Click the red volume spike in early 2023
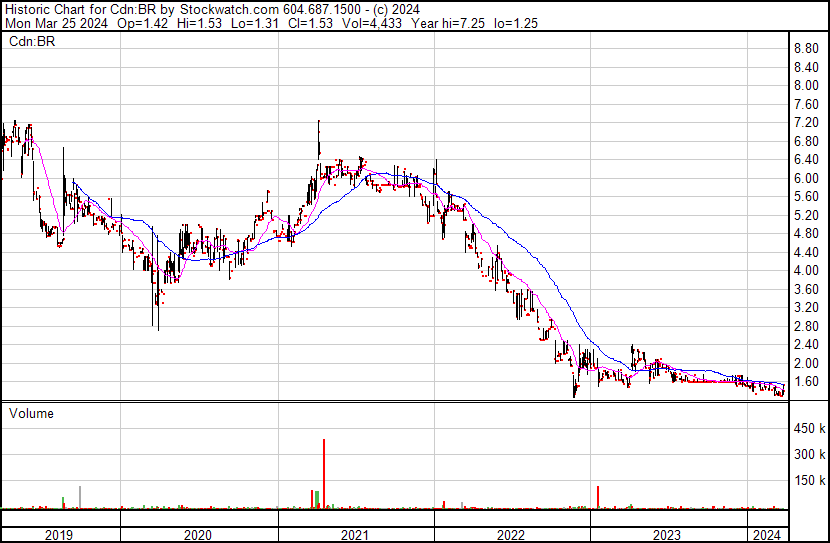This screenshot has width=830, height=543. pyautogui.click(x=598, y=498)
